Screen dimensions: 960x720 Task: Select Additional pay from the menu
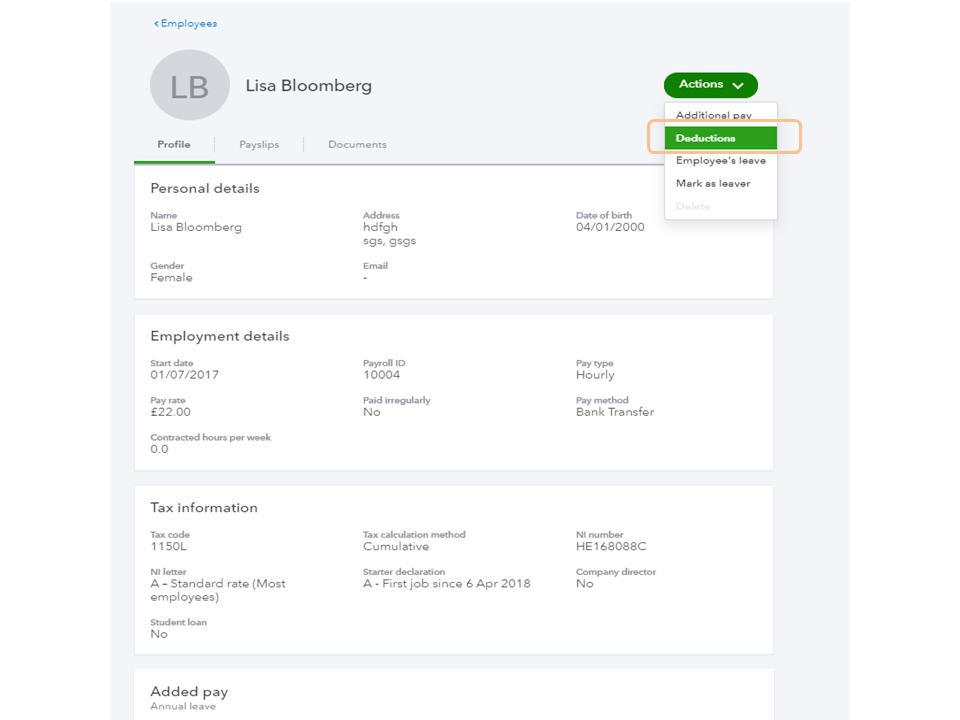[x=713, y=115]
